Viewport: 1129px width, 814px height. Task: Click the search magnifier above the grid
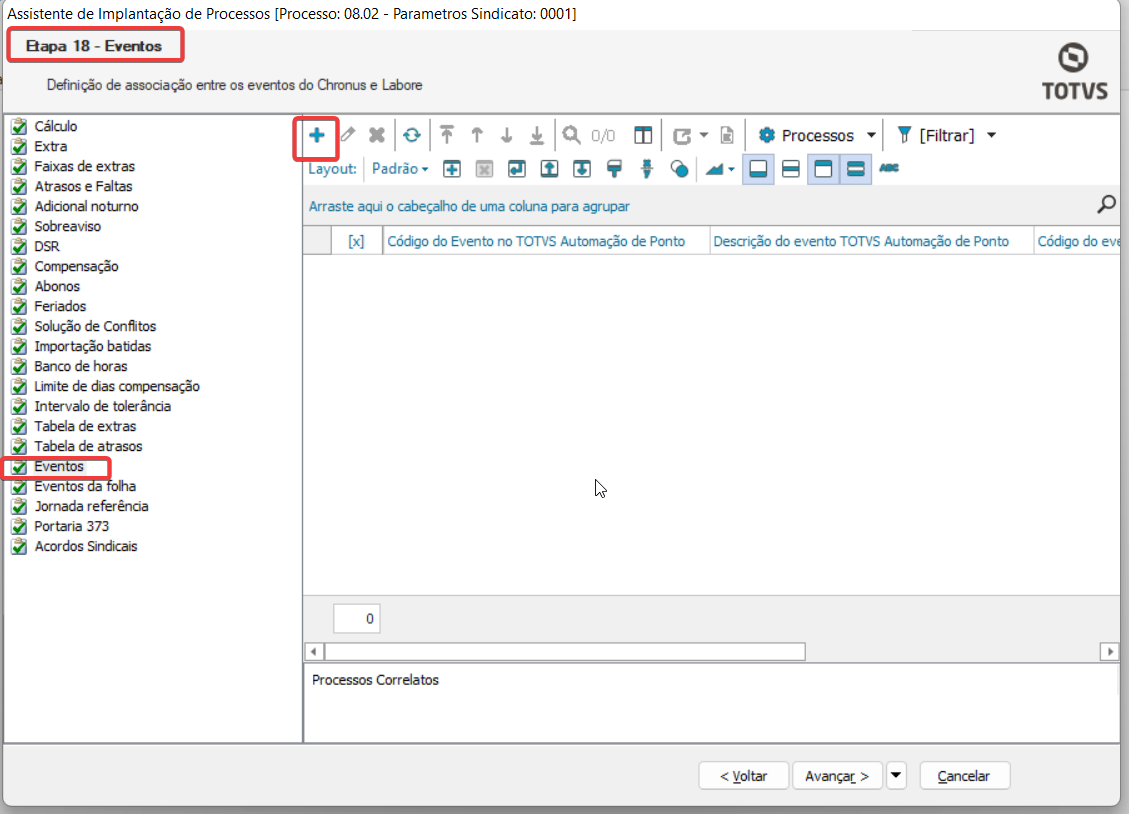coord(1106,205)
